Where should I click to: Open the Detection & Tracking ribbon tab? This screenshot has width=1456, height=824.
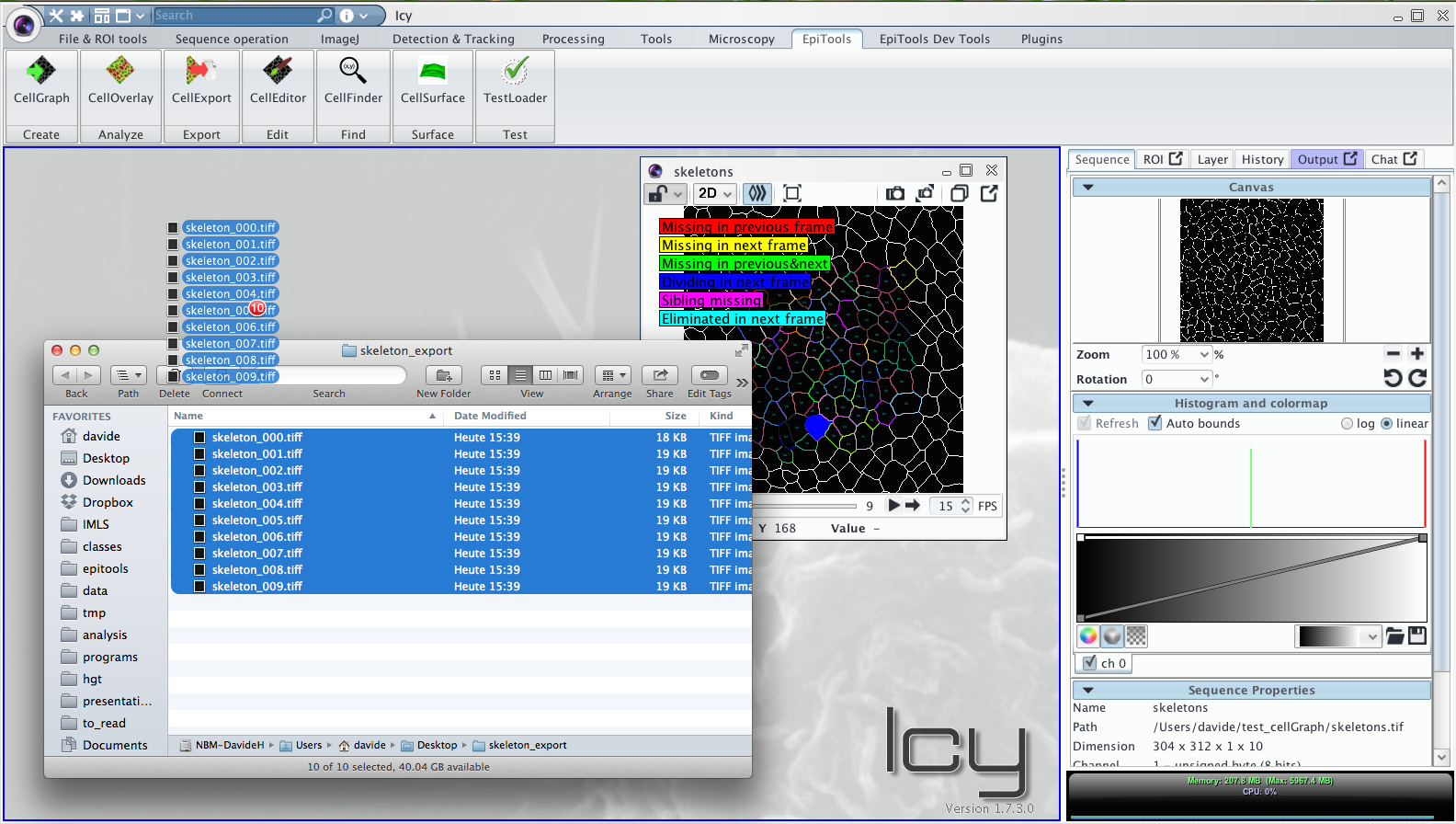tap(453, 39)
